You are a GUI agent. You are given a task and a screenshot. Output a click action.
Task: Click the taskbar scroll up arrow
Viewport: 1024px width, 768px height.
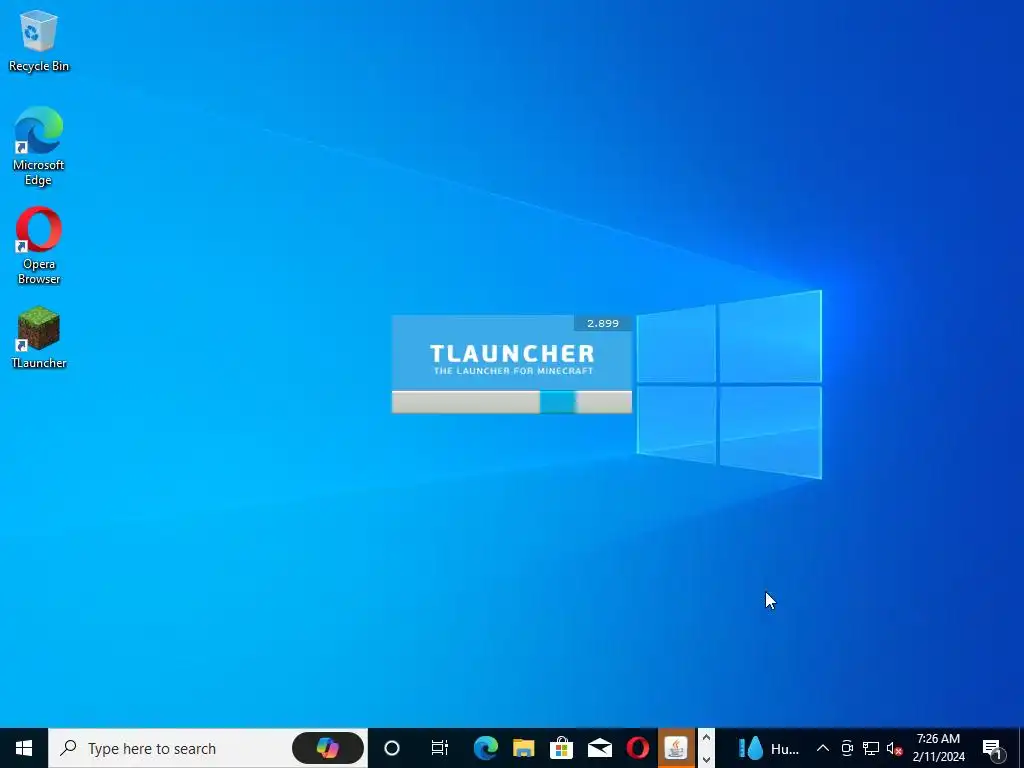706,738
